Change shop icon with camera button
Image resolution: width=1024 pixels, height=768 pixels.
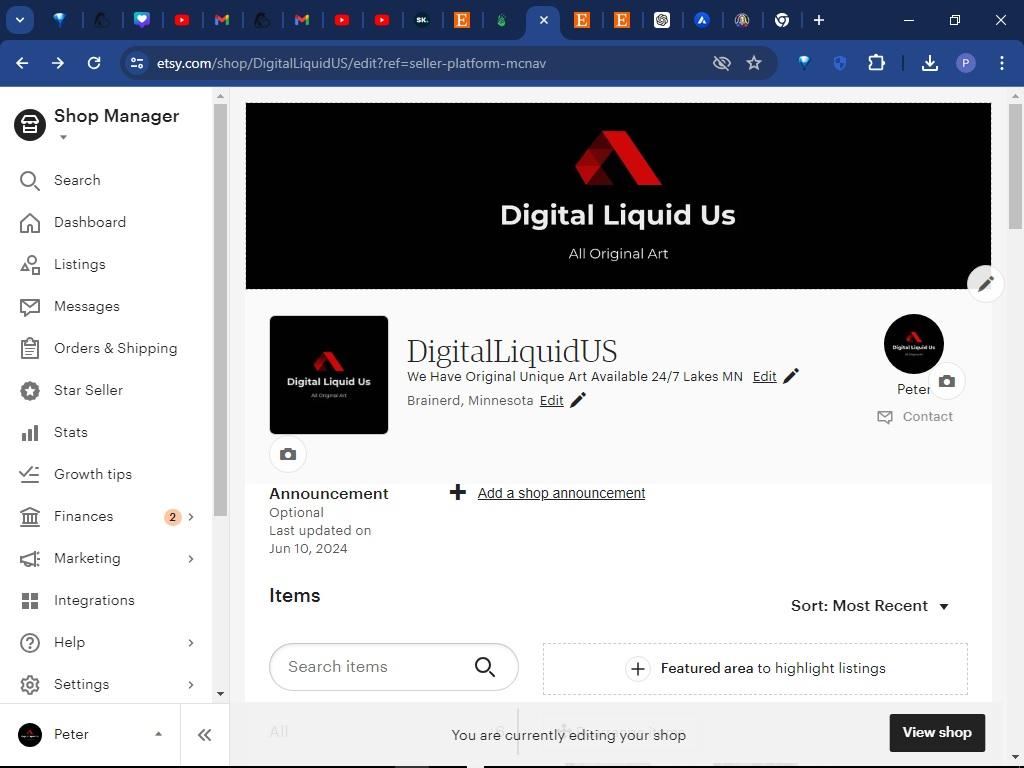pyautogui.click(x=288, y=454)
